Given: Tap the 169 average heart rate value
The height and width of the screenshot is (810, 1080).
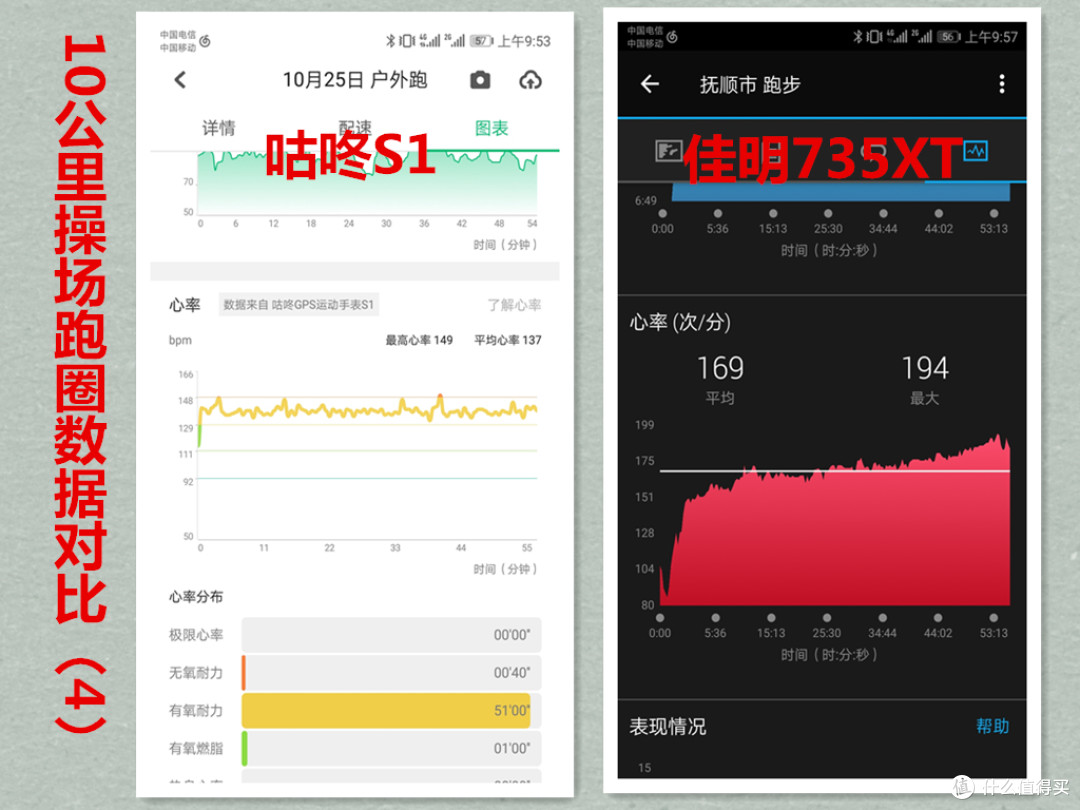Looking at the screenshot, I should click(x=720, y=368).
